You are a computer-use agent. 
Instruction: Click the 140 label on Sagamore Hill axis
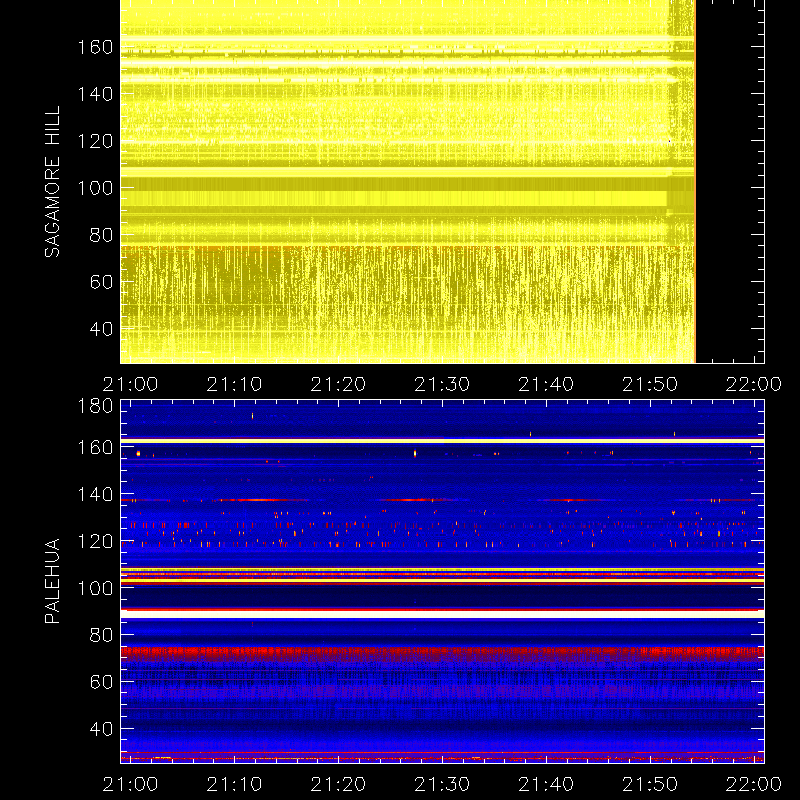(x=95, y=94)
